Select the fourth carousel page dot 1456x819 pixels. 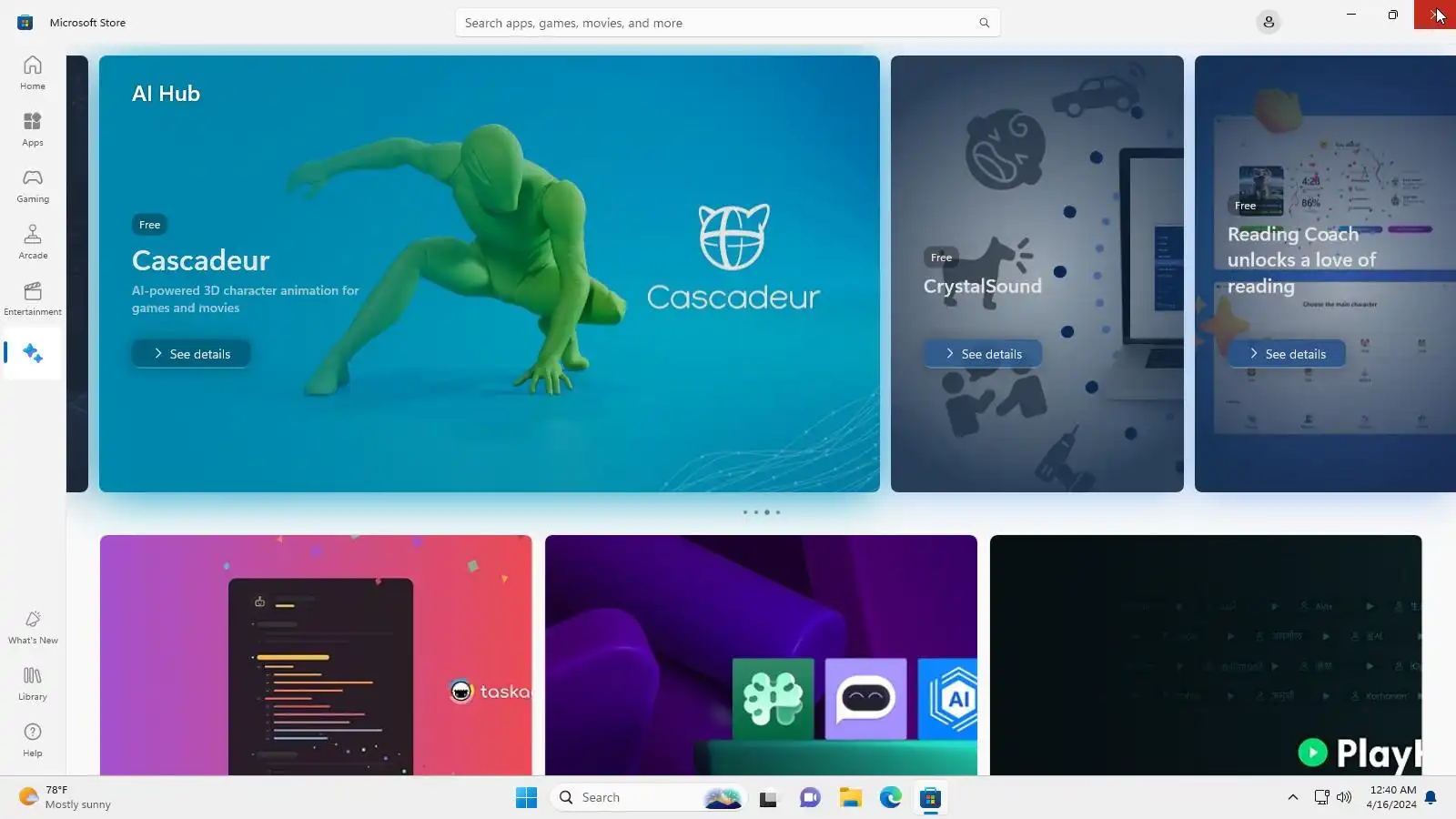pos(778,512)
